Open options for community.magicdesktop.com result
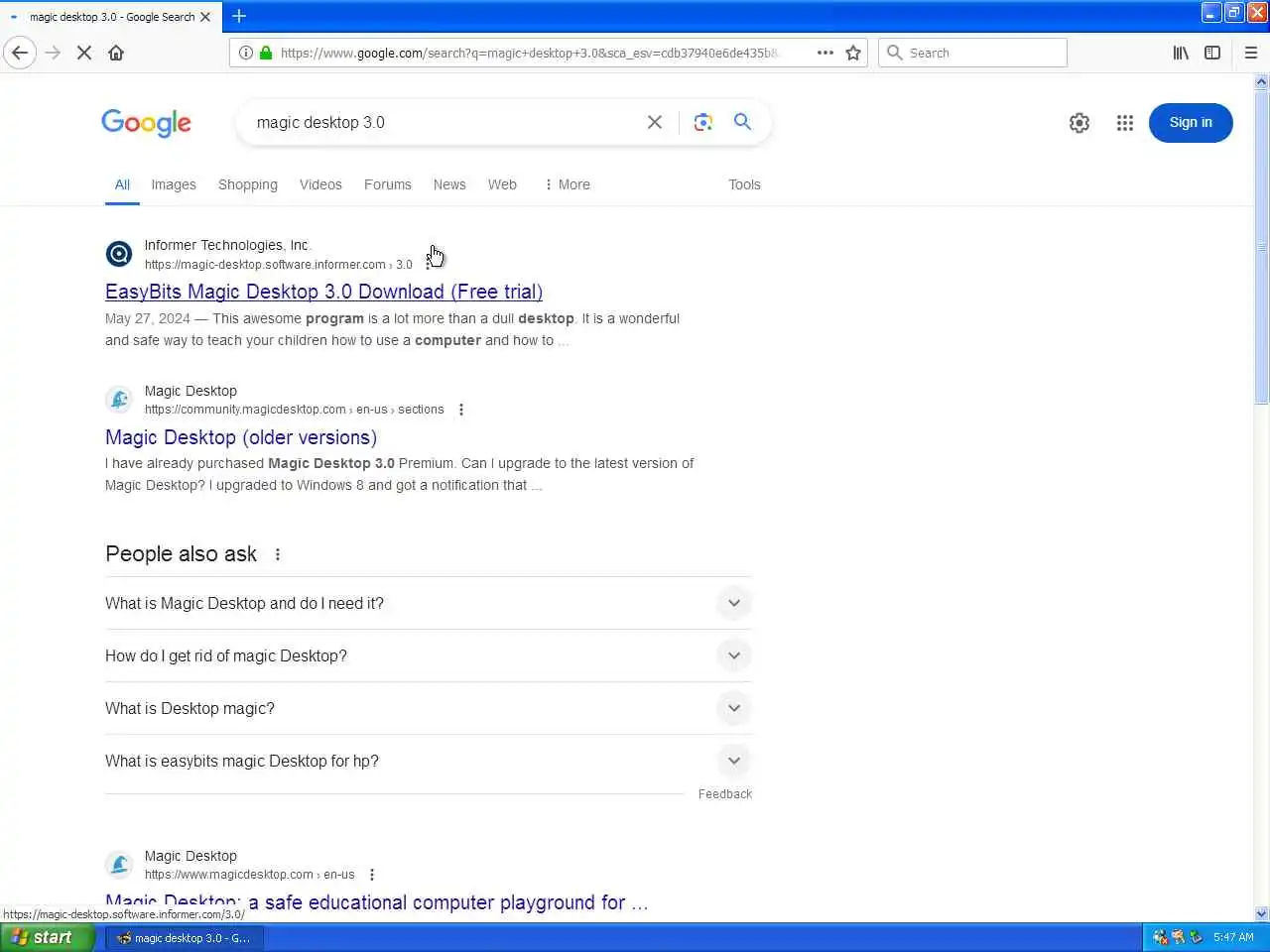Image resolution: width=1270 pixels, height=952 pixels. tap(461, 410)
